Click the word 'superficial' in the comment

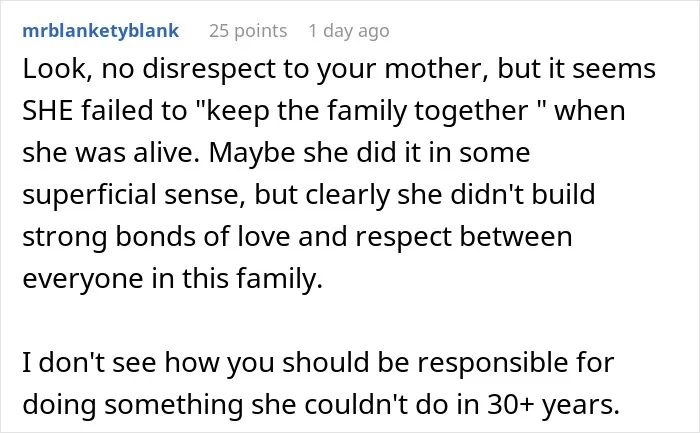tap(89, 196)
